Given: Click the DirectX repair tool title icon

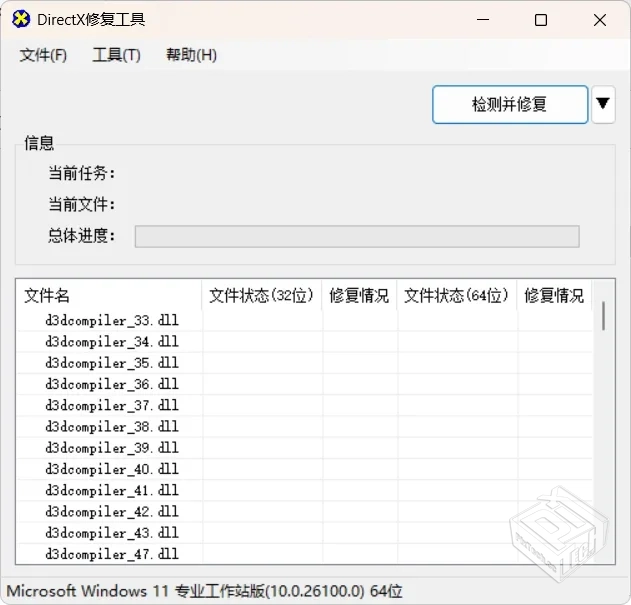Looking at the screenshot, I should pos(21,19).
